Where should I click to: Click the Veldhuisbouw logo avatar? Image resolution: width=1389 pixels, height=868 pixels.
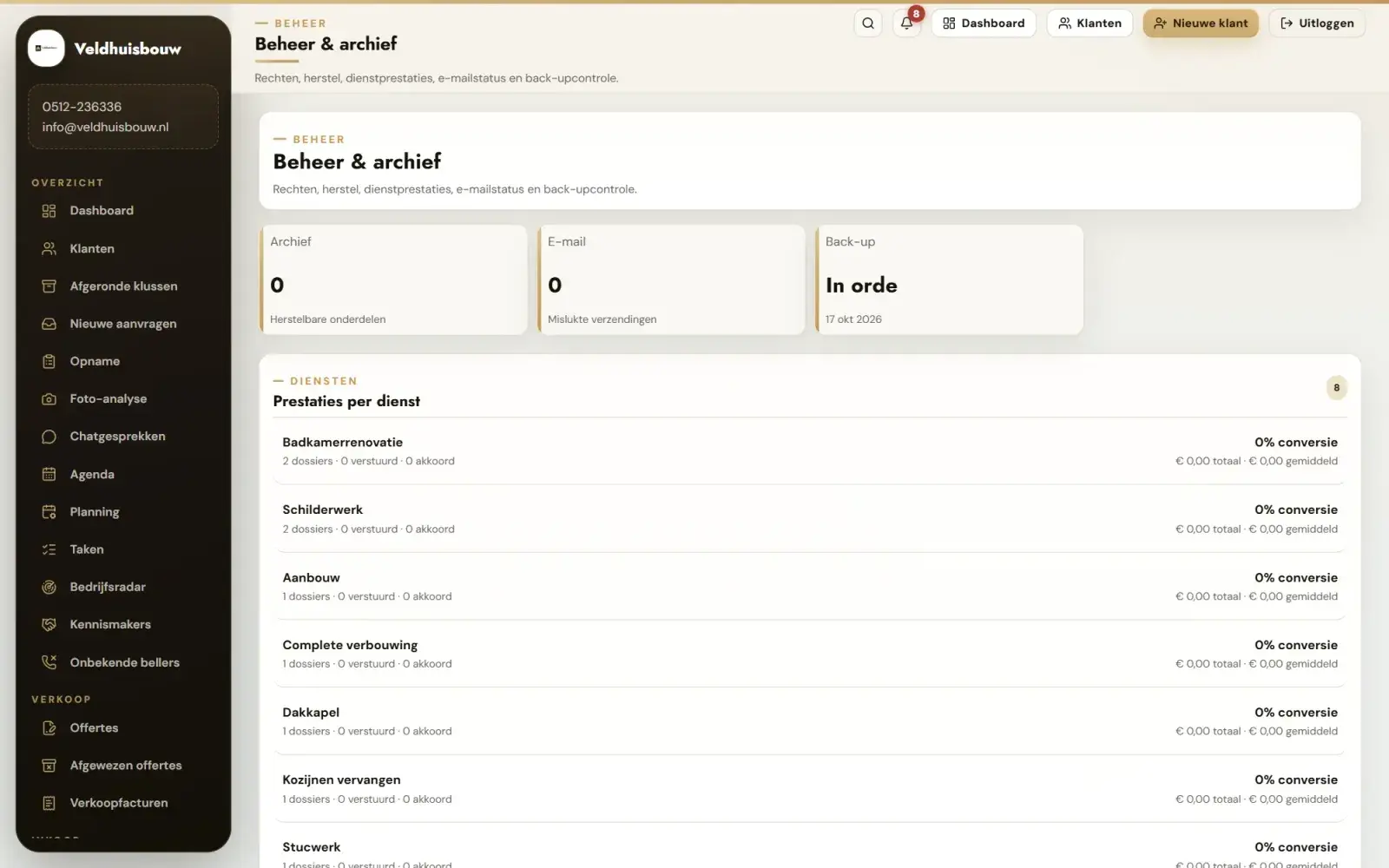(x=46, y=49)
